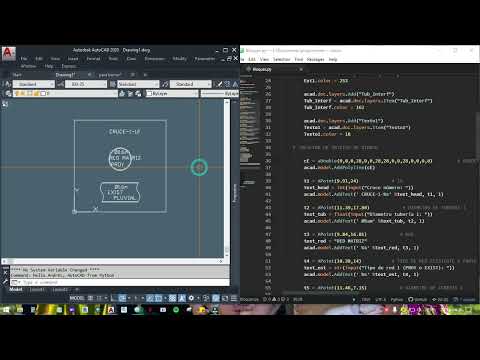
Task: Click Clean Screen icon in status bar
Action: 225,298
